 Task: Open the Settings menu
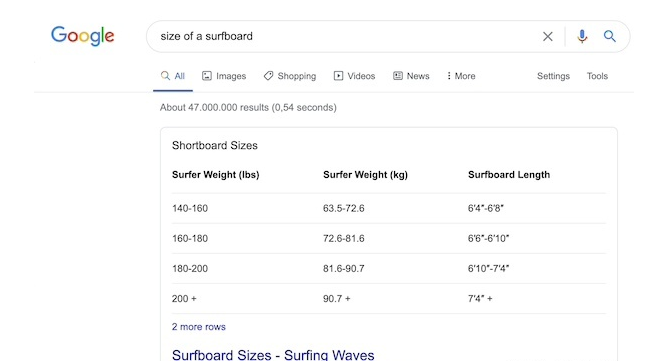(x=553, y=76)
